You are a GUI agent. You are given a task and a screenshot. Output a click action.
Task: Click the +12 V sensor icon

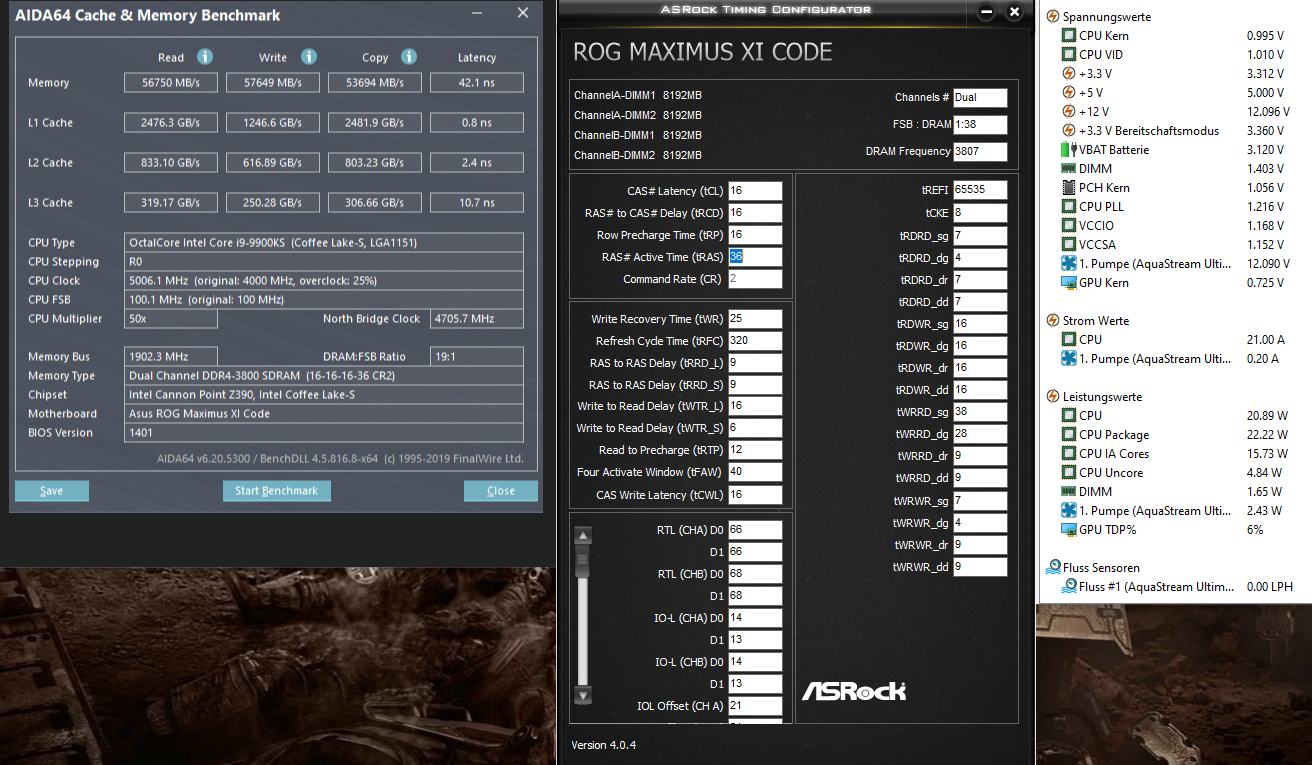[x=1069, y=112]
